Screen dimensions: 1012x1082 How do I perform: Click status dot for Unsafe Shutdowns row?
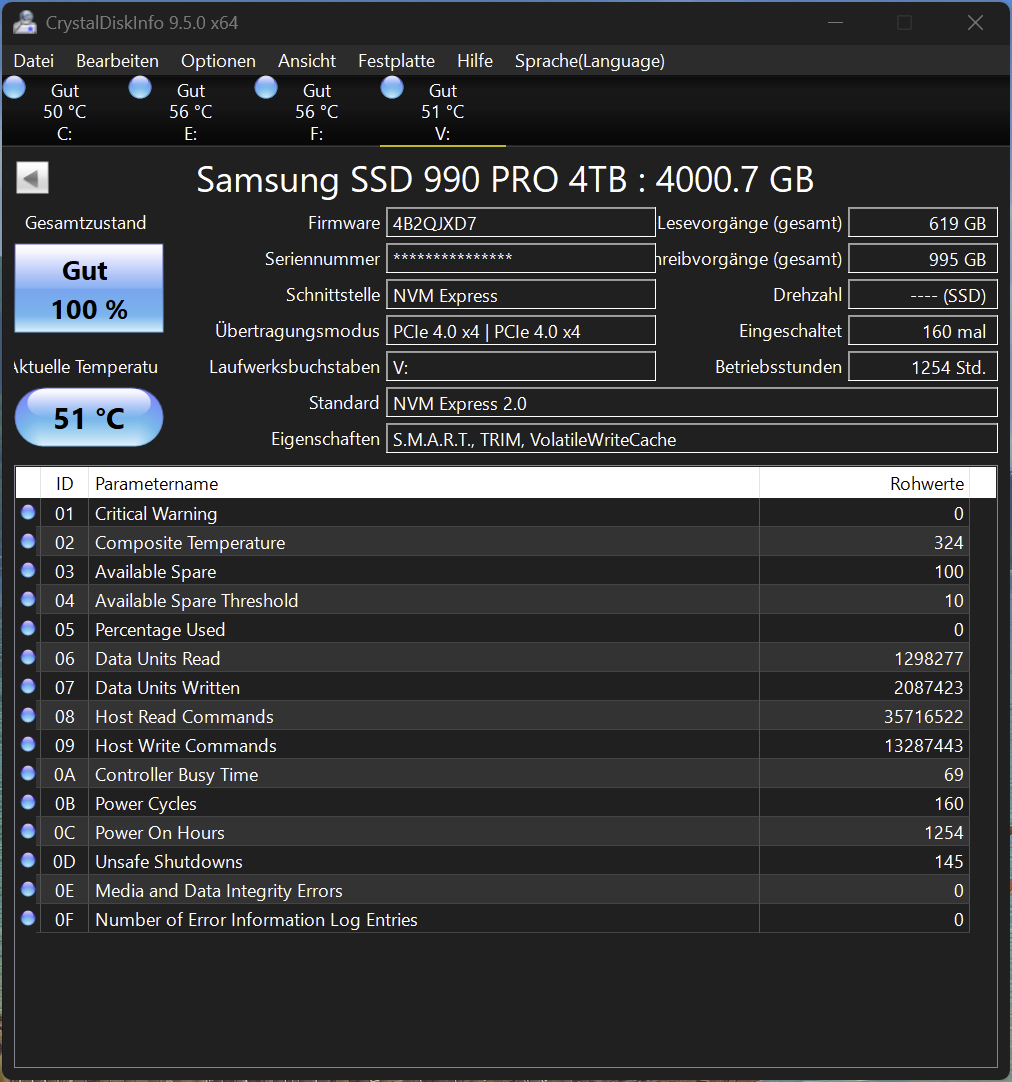pos(28,860)
